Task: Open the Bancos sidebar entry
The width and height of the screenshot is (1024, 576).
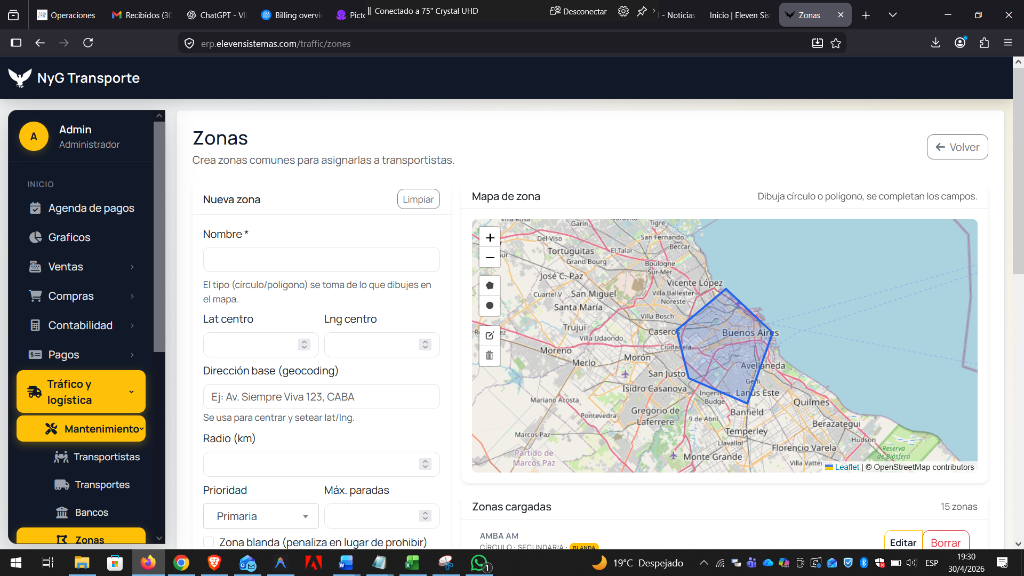Action: (x=82, y=512)
